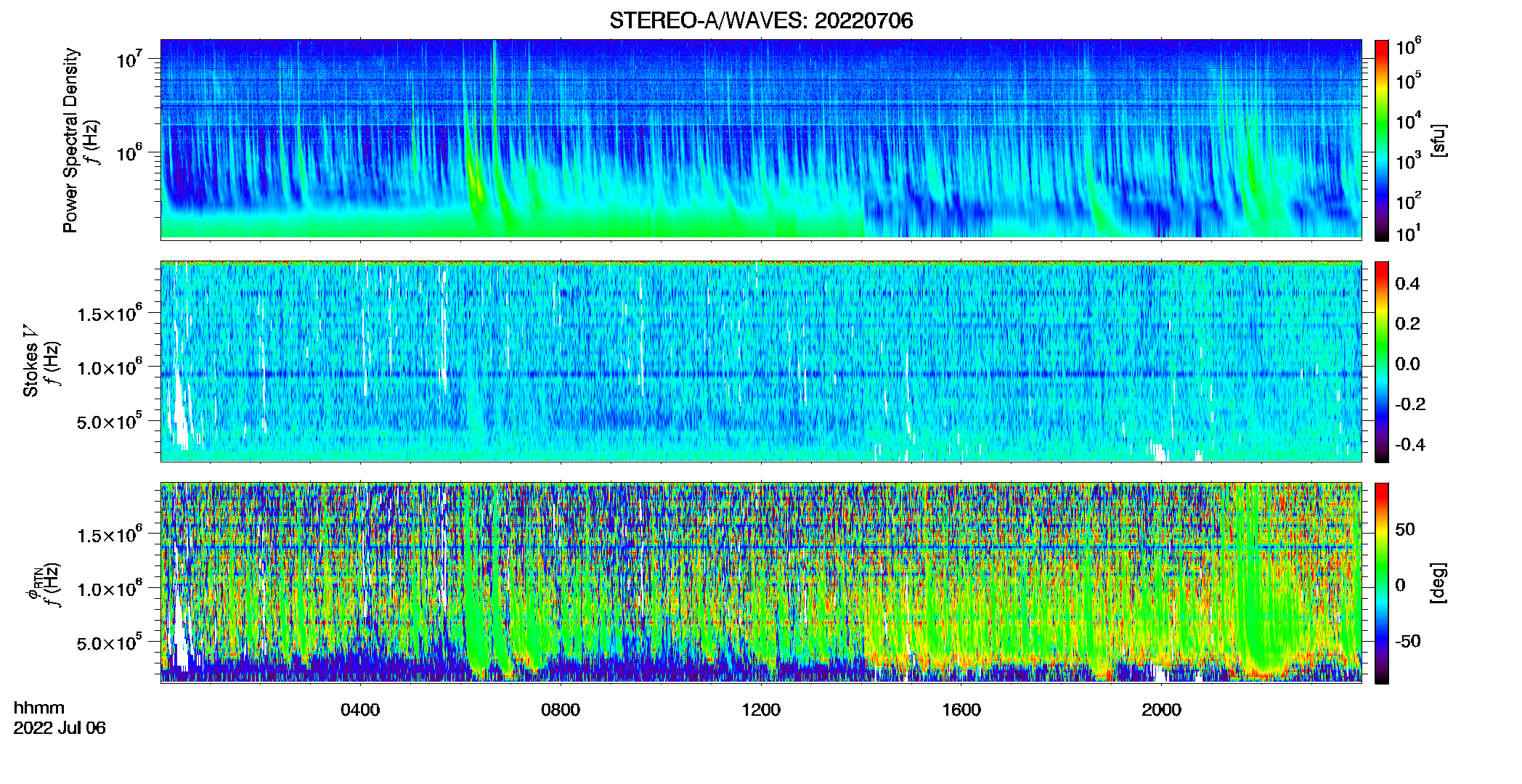This screenshot has height=784, width=1522.
Task: Click the 10^1 value on the sfu color bar
Action: tap(1408, 233)
